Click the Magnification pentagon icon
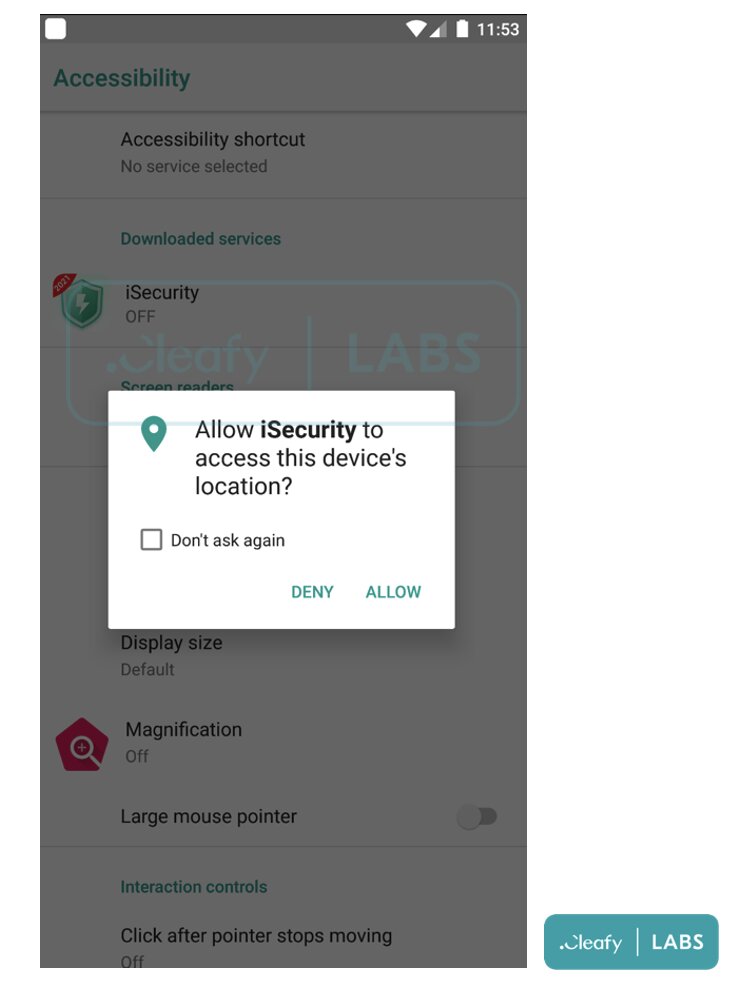Viewport: 750px width, 986px height. 81,745
